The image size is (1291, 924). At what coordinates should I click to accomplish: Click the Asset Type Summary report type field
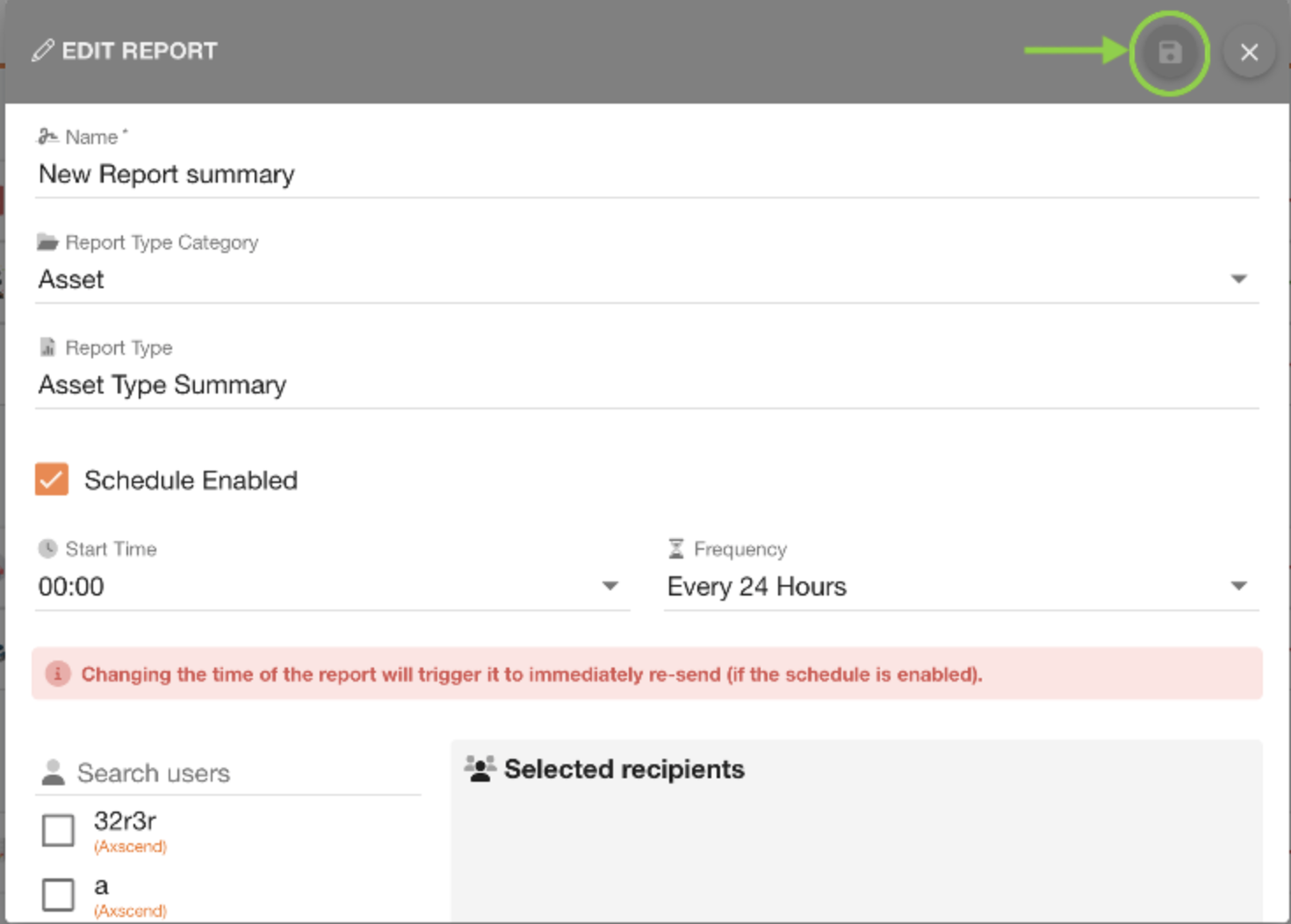pyautogui.click(x=162, y=385)
